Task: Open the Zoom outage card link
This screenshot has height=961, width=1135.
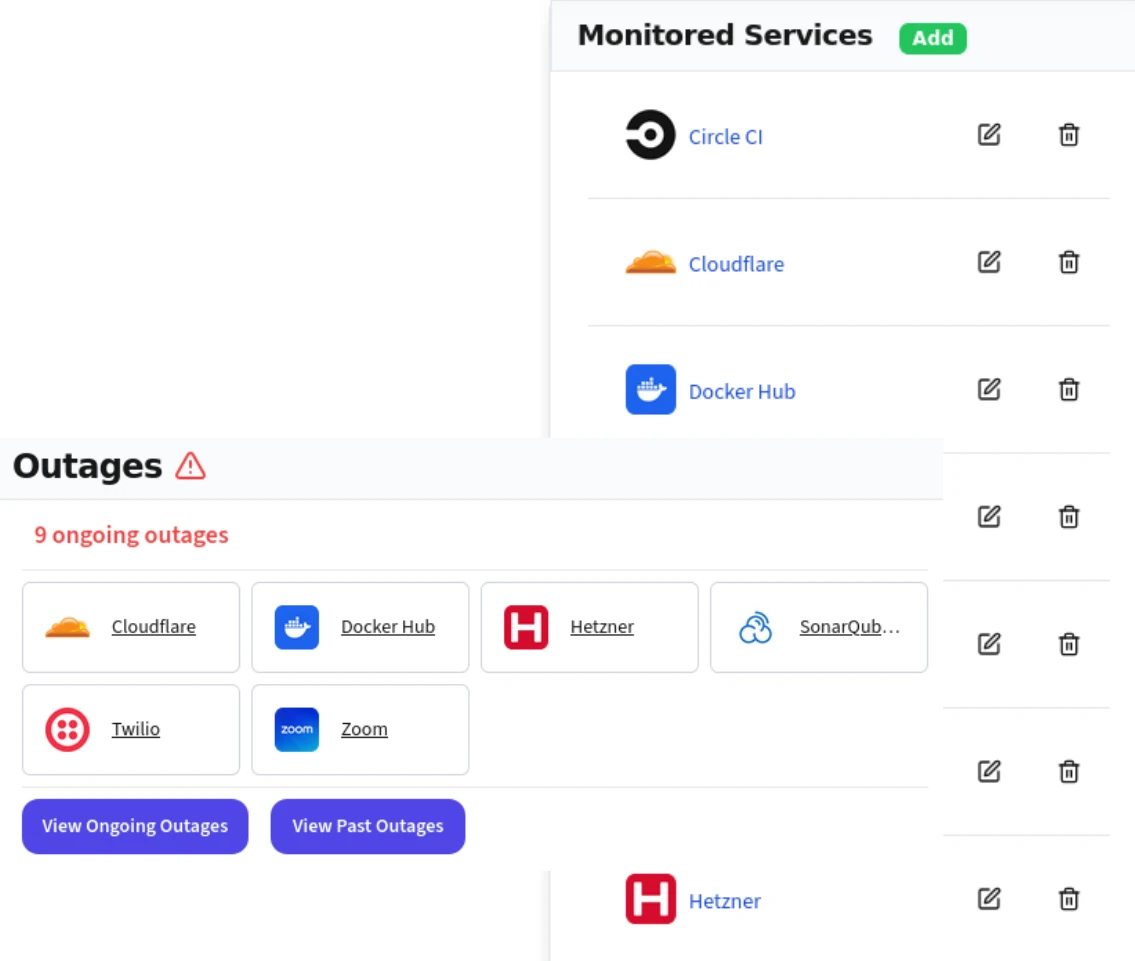Action: (x=364, y=729)
